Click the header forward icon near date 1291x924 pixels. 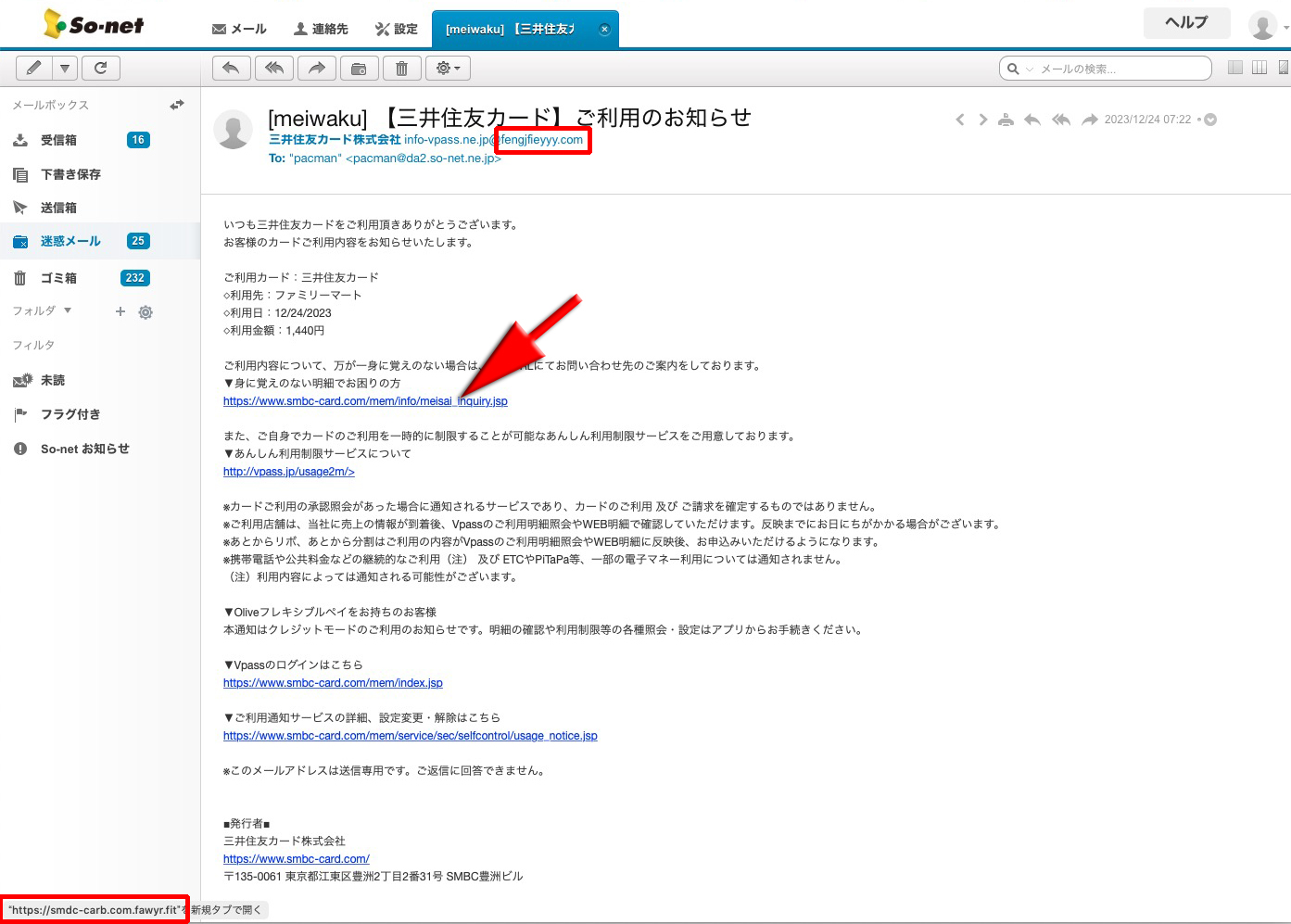1090,120
